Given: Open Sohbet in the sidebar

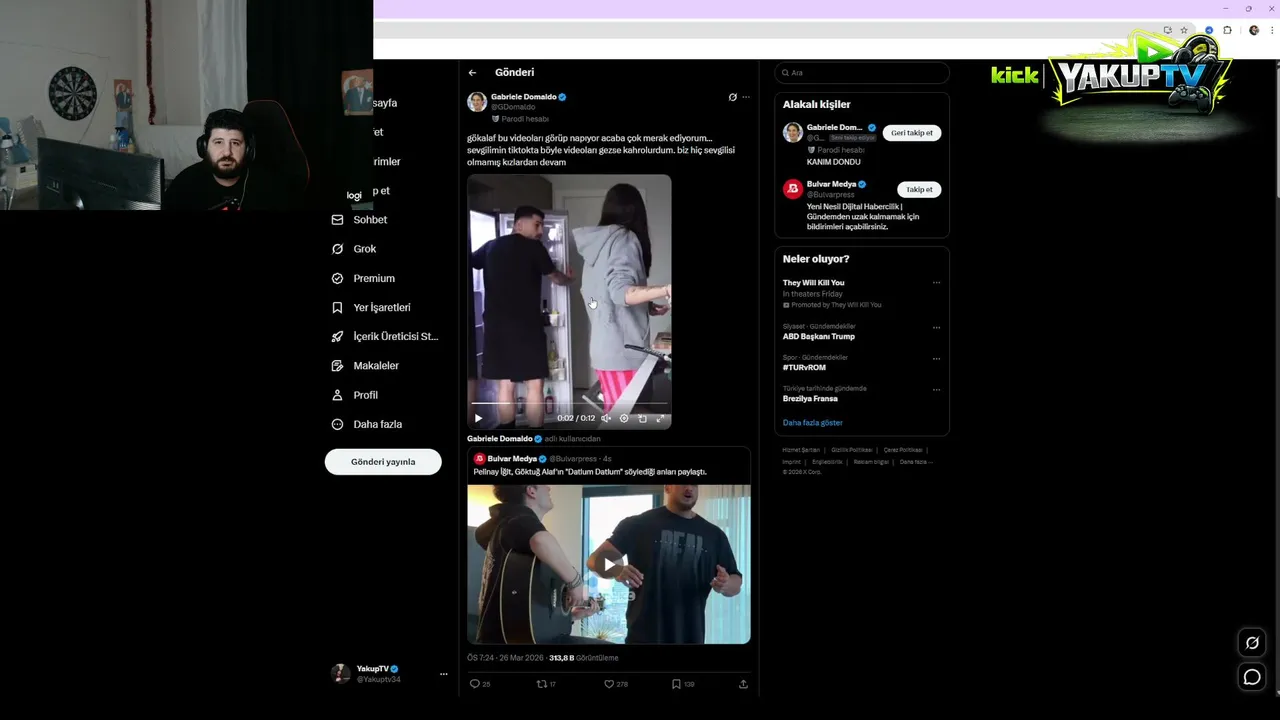Looking at the screenshot, I should pos(359,220).
